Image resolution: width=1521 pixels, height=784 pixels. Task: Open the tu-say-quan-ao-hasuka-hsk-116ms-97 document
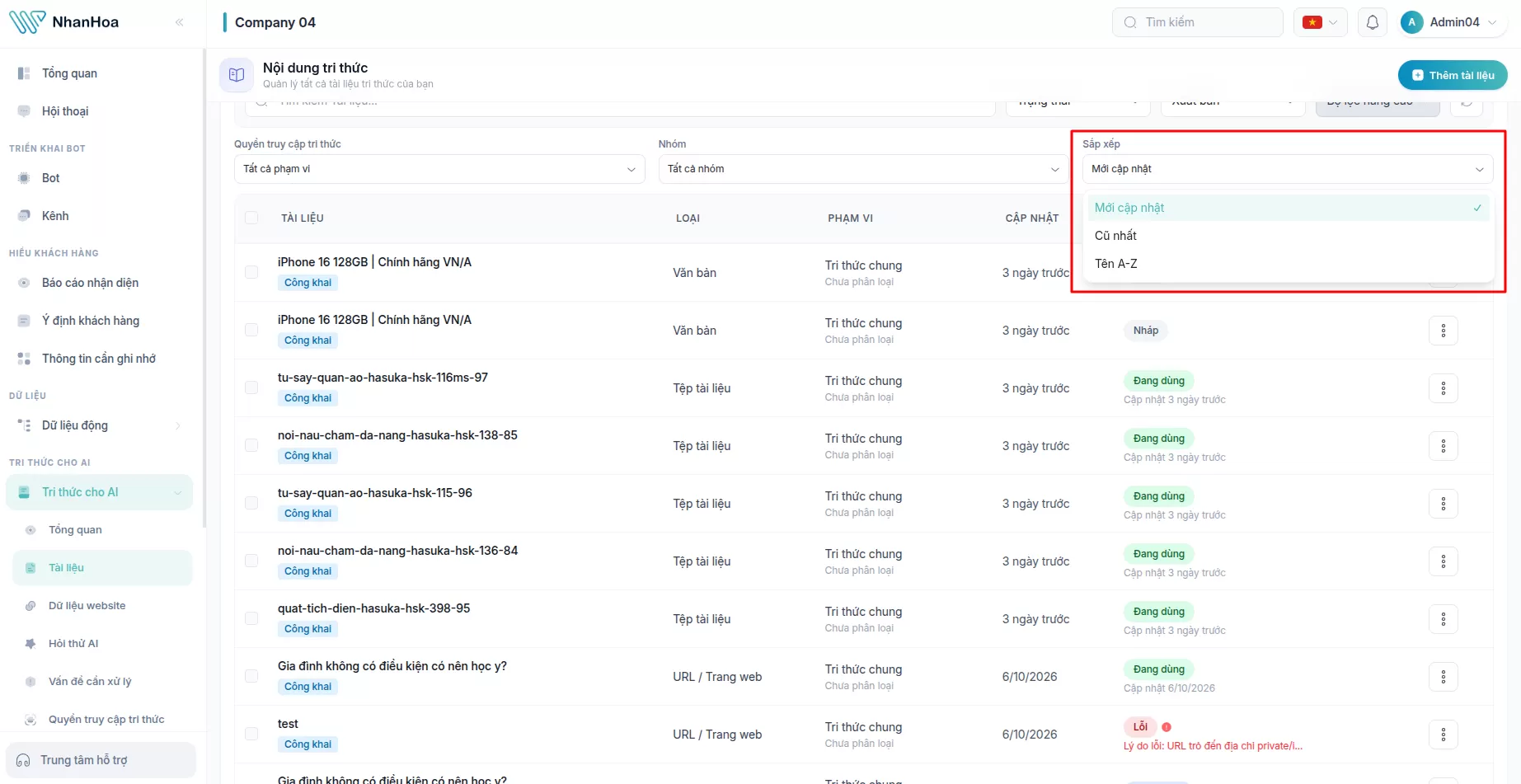[x=383, y=378]
